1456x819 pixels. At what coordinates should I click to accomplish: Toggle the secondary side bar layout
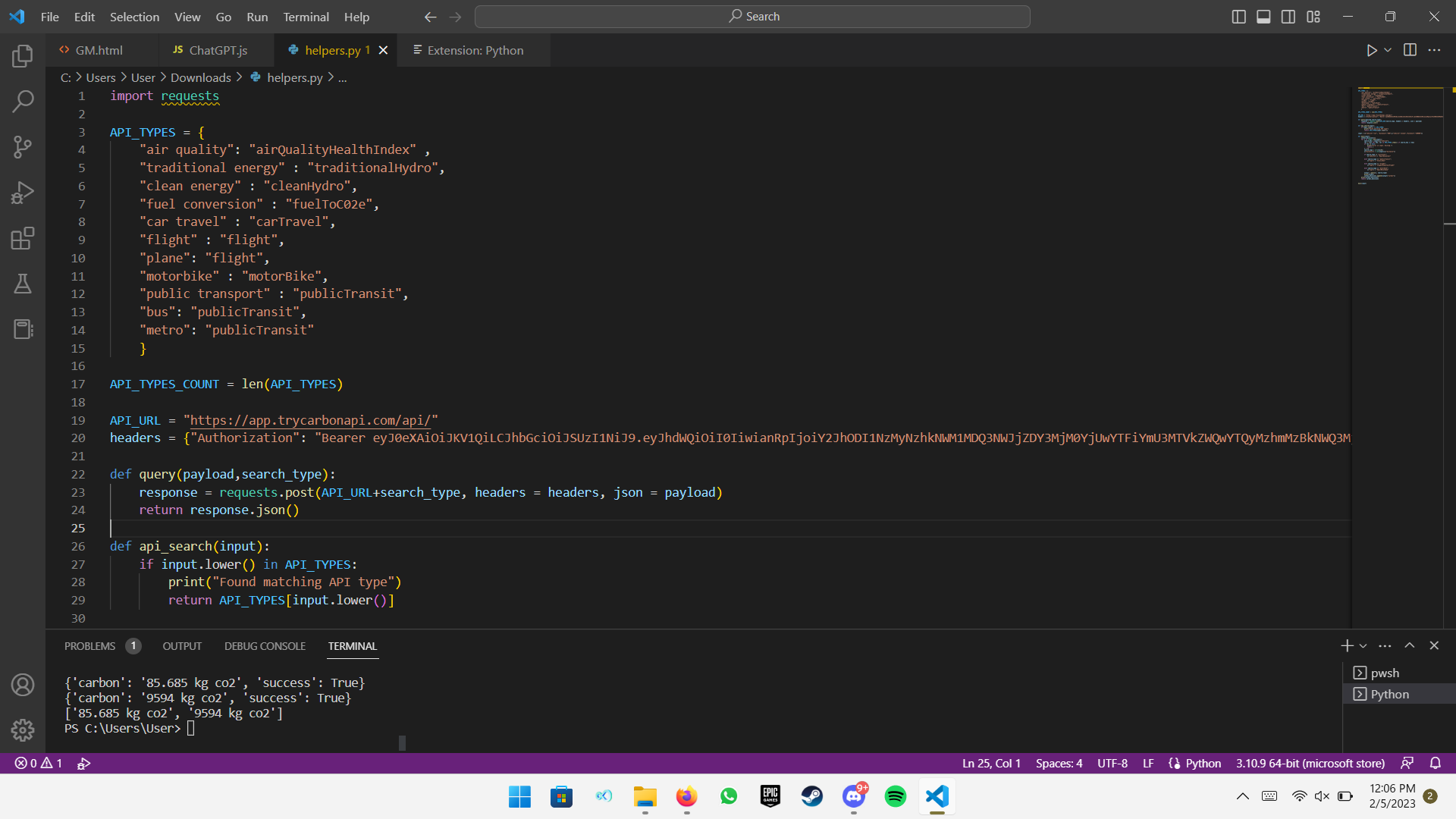point(1288,17)
